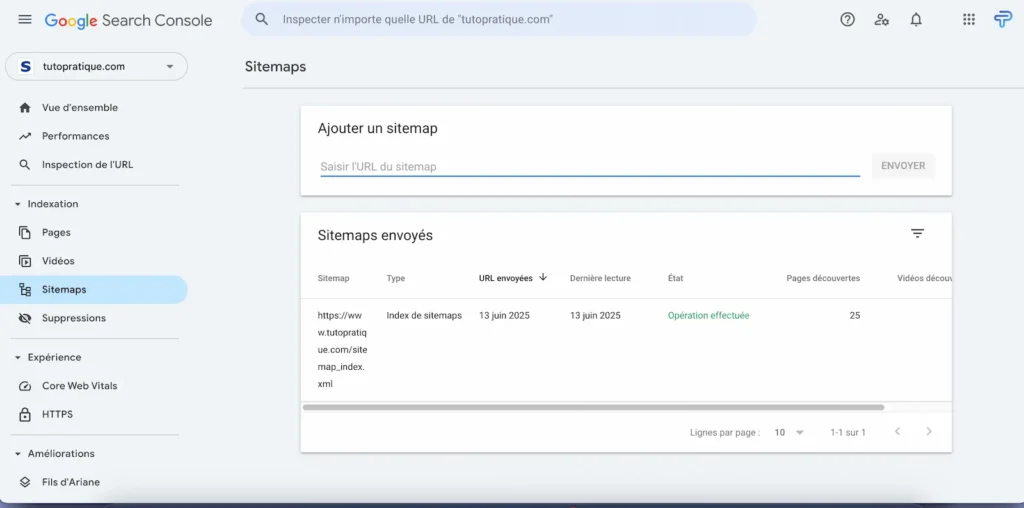Click the Fils d'Ariane layers icon
The width and height of the screenshot is (1024, 508).
(x=25, y=482)
